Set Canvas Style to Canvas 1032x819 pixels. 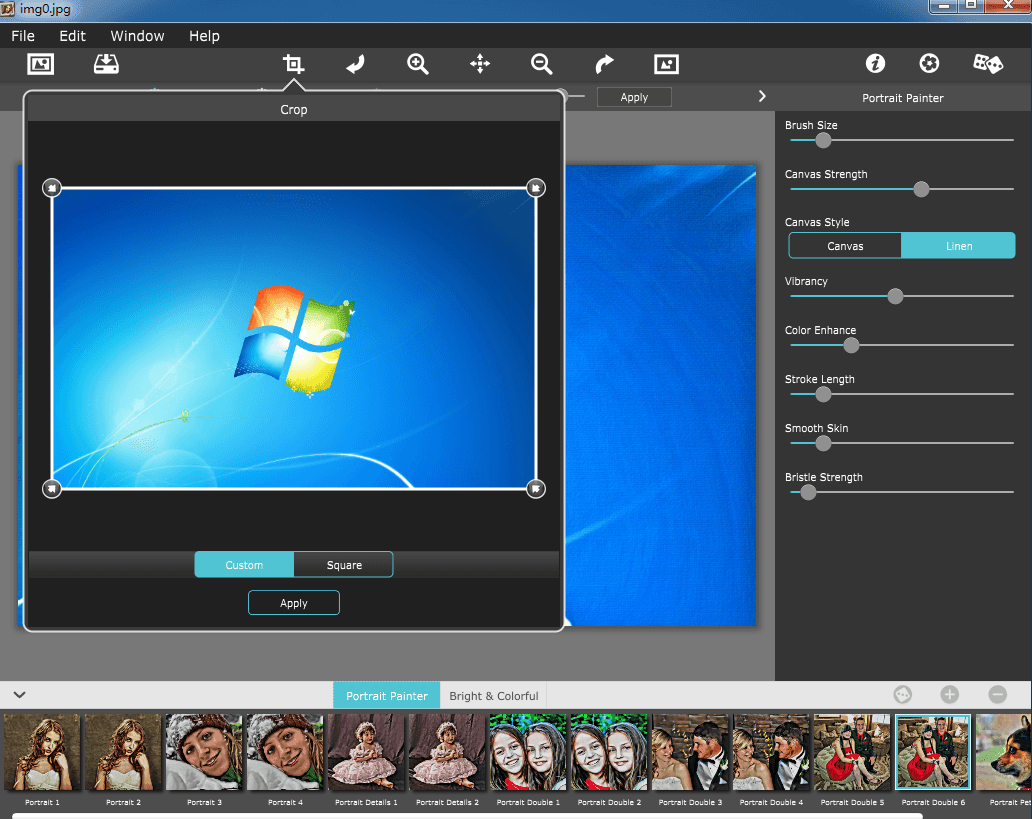[845, 246]
